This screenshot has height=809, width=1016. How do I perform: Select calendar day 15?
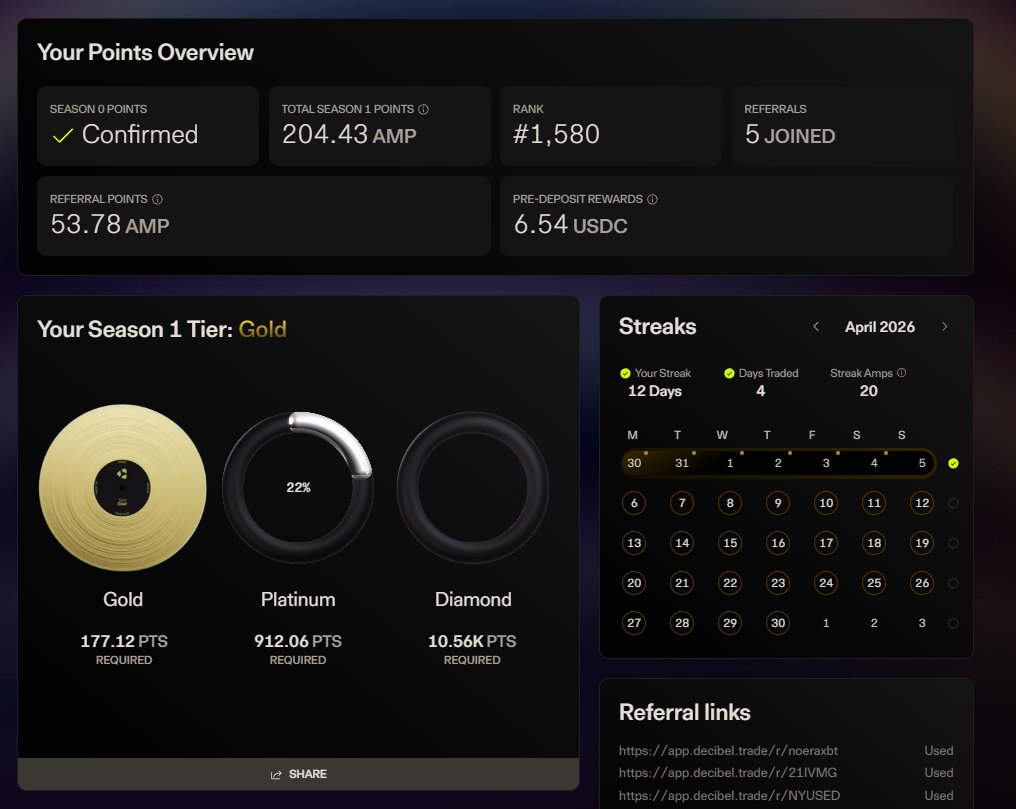[730, 543]
